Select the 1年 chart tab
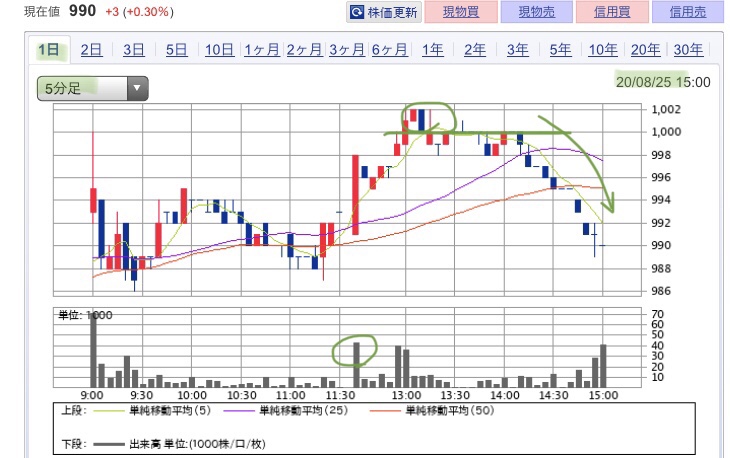This screenshot has width=730, height=458. click(432, 50)
